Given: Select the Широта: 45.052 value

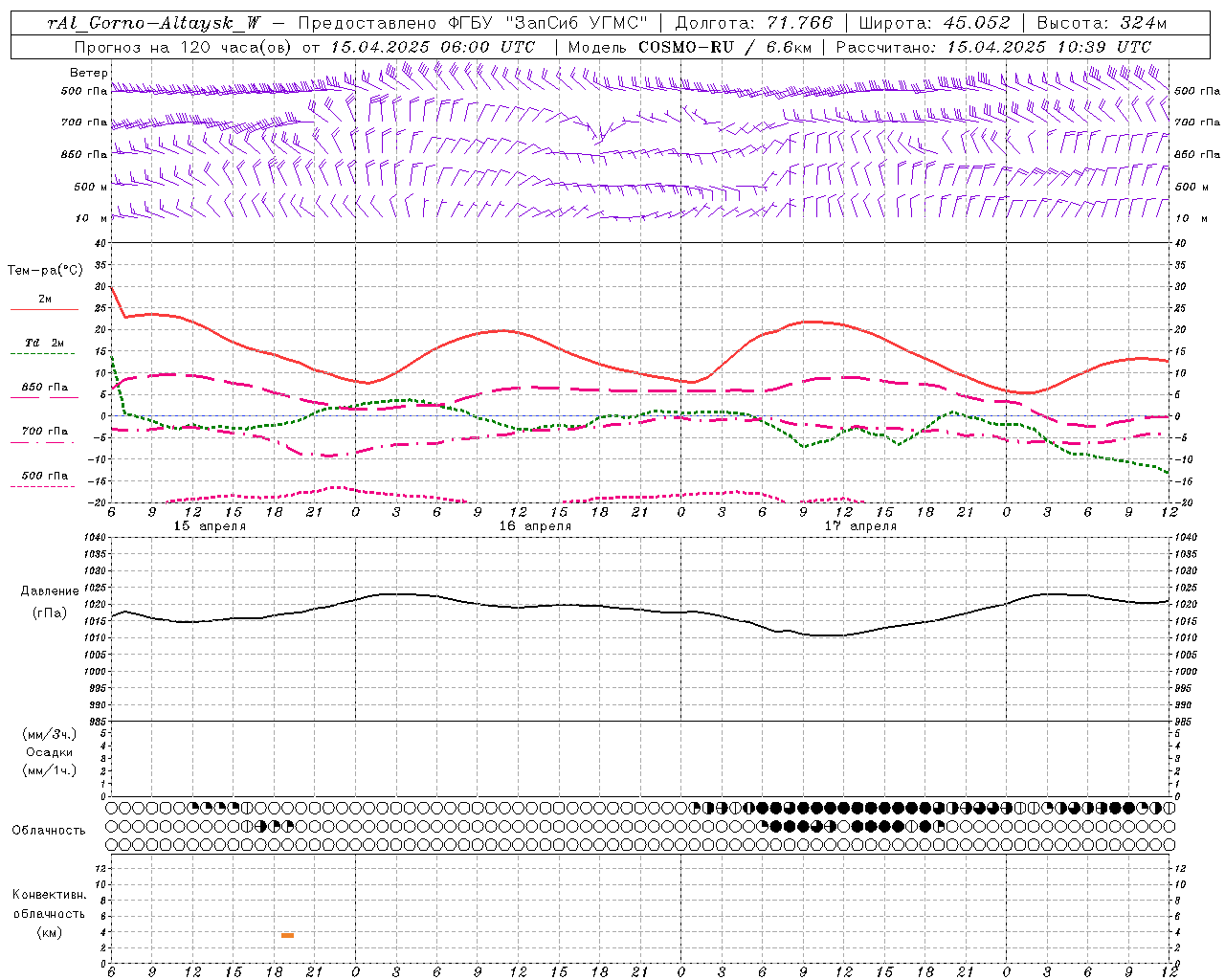Looking at the screenshot, I should (934, 23).
